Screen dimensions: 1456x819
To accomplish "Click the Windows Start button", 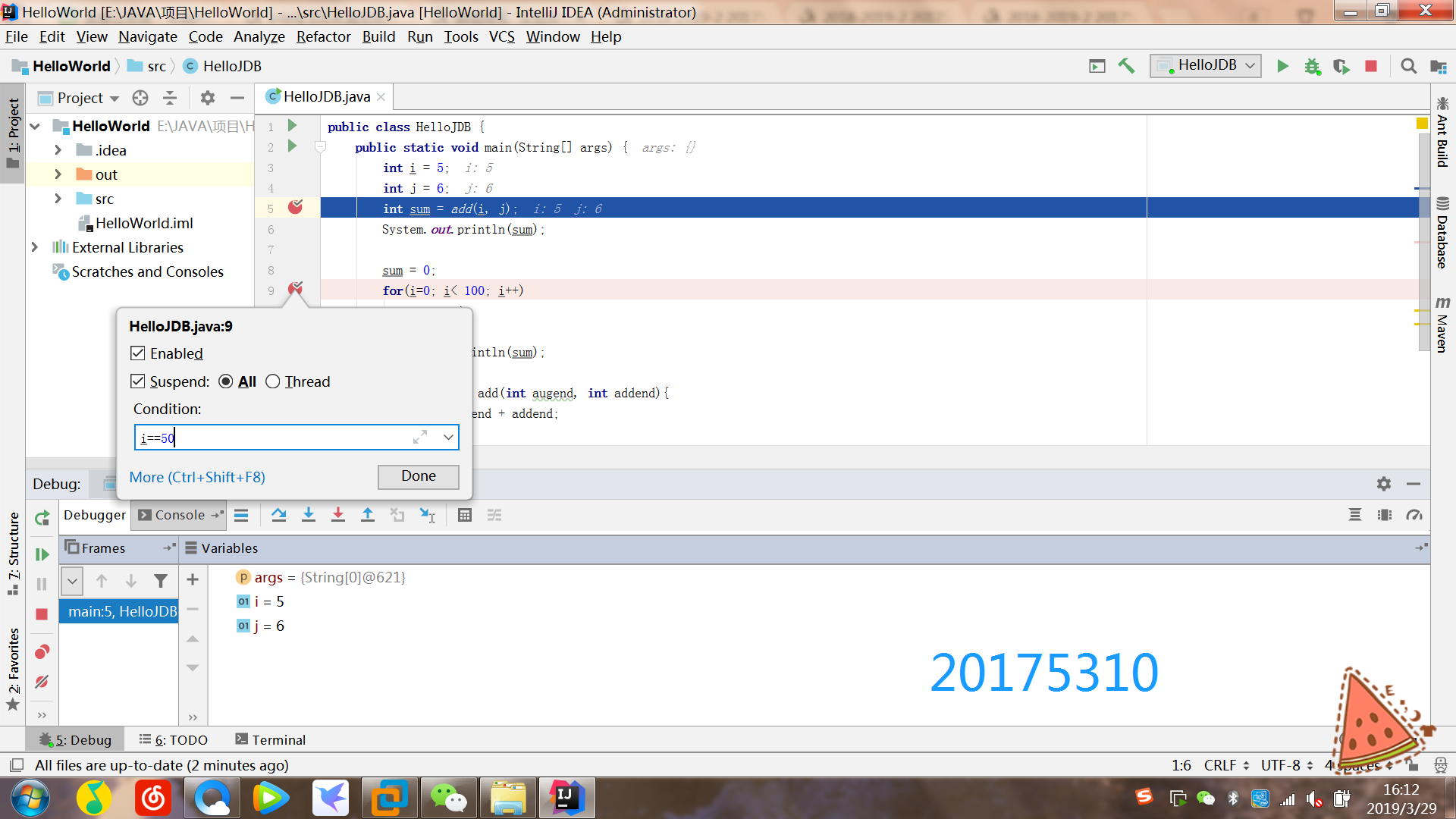I will point(30,798).
